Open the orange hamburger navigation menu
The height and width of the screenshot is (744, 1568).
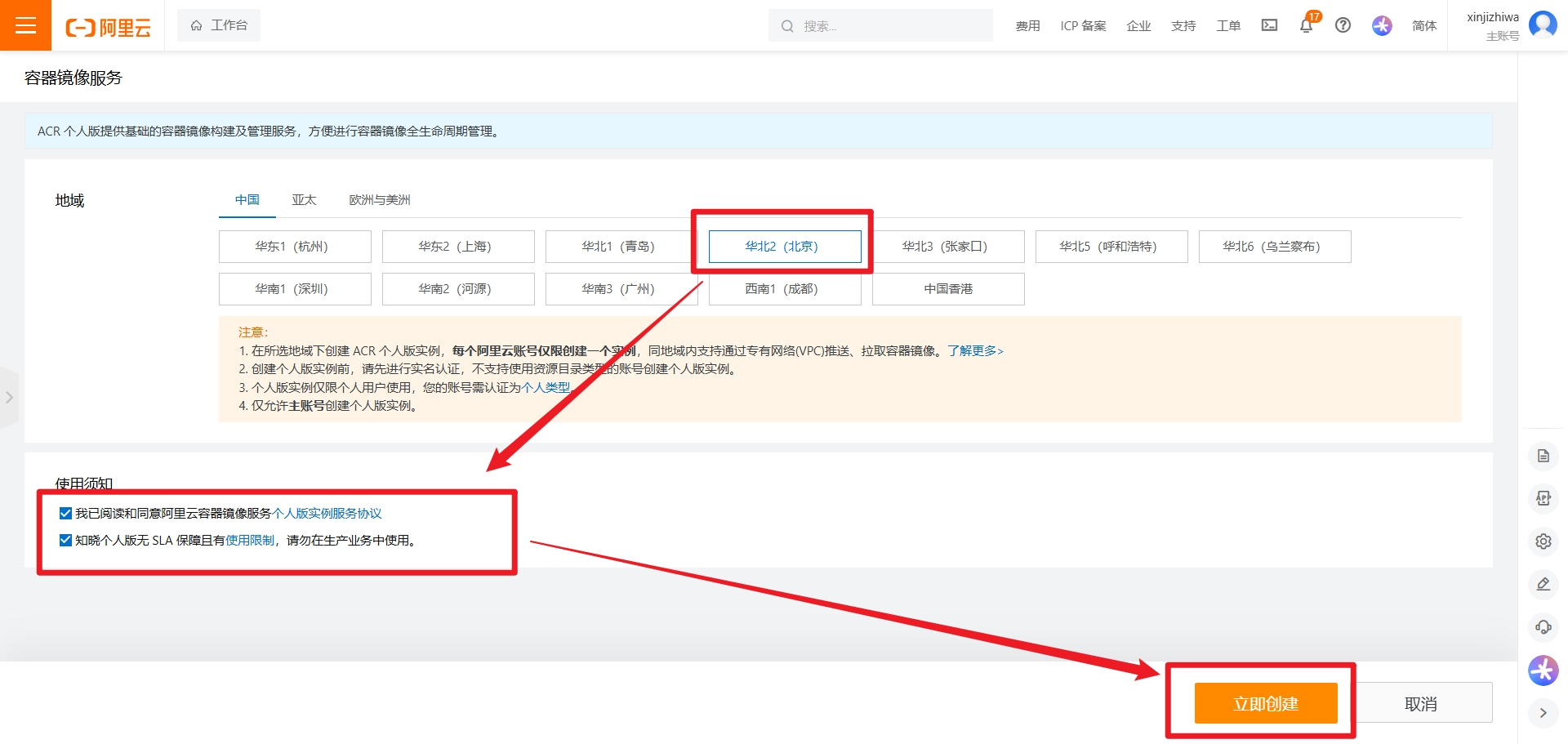[25, 25]
